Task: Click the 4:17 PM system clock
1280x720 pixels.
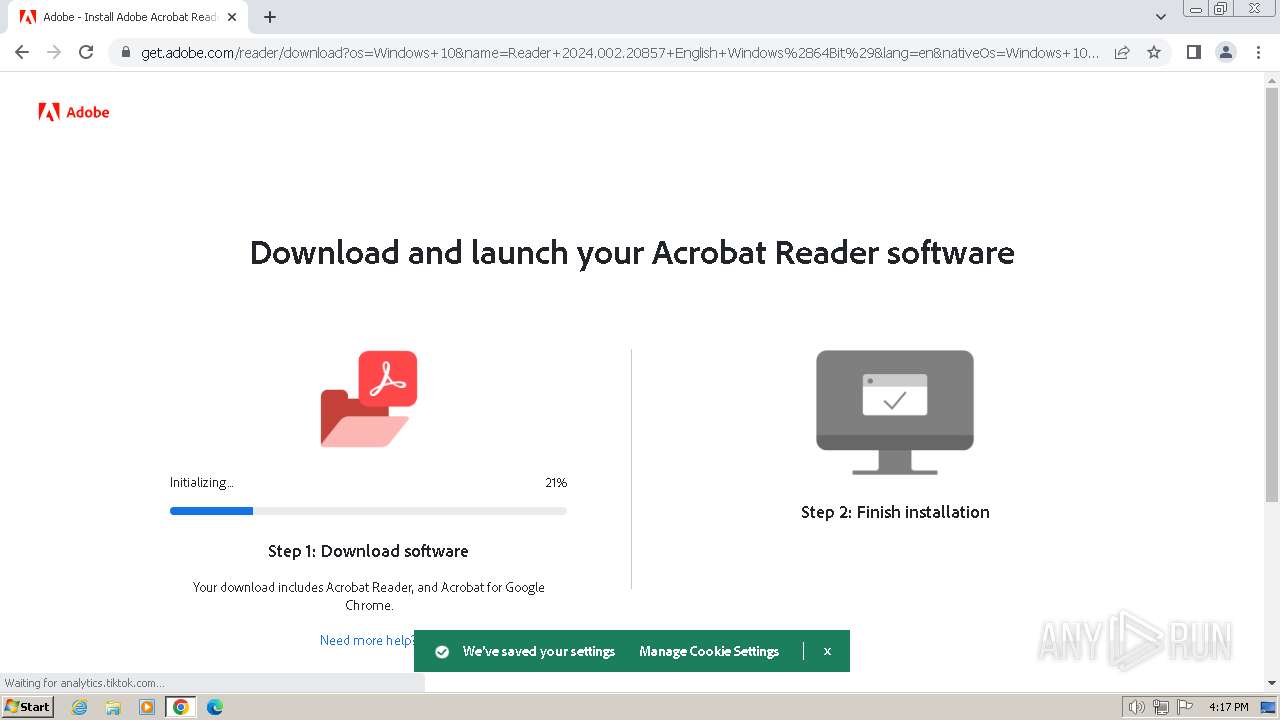Action: pyautogui.click(x=1229, y=707)
